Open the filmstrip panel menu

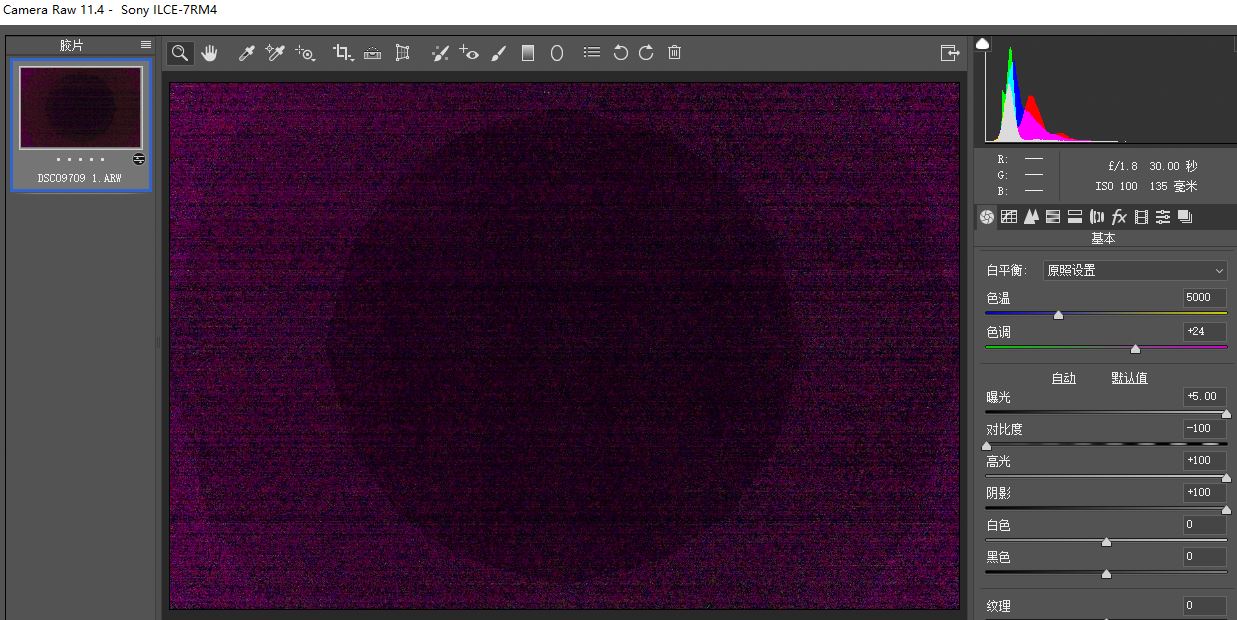click(146, 45)
